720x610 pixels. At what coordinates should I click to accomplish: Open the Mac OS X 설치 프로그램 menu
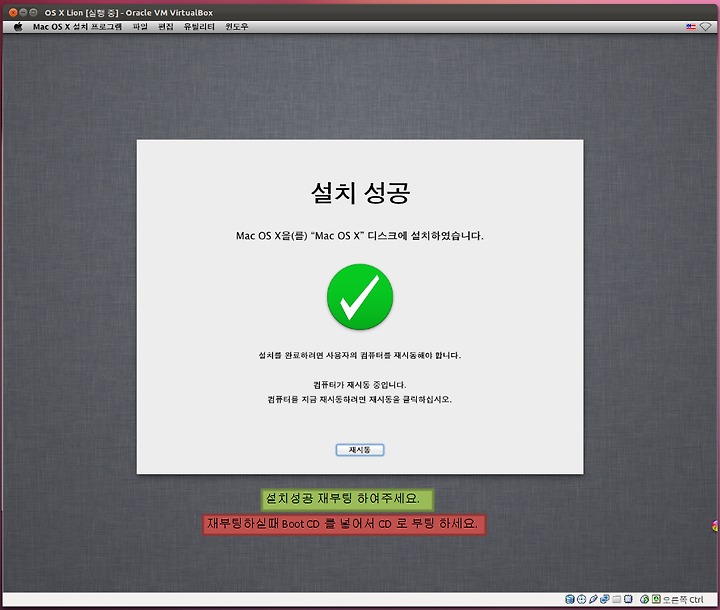tap(77, 27)
